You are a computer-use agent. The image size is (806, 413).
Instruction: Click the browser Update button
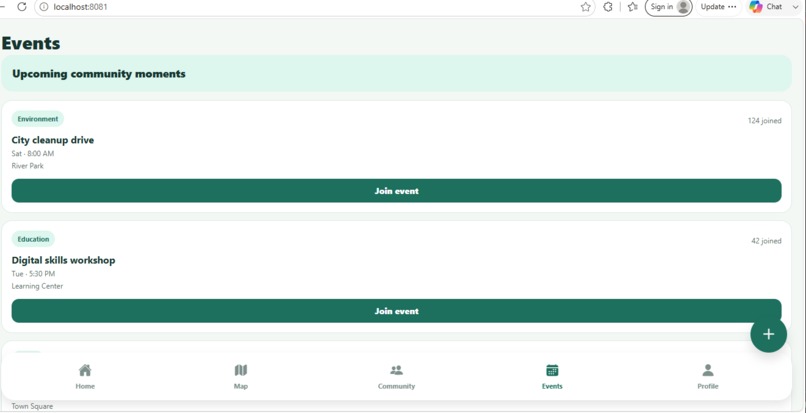[x=719, y=7]
